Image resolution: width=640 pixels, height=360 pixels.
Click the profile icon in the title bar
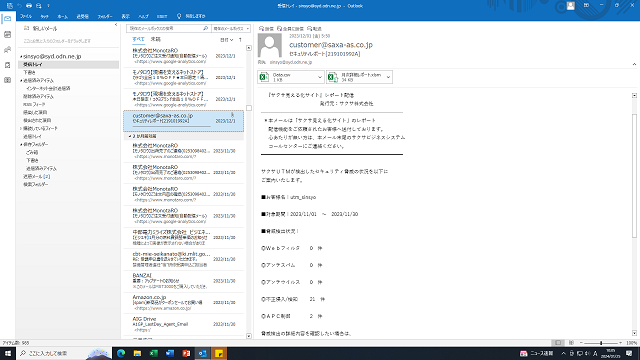pyautogui.click(x=571, y=6)
